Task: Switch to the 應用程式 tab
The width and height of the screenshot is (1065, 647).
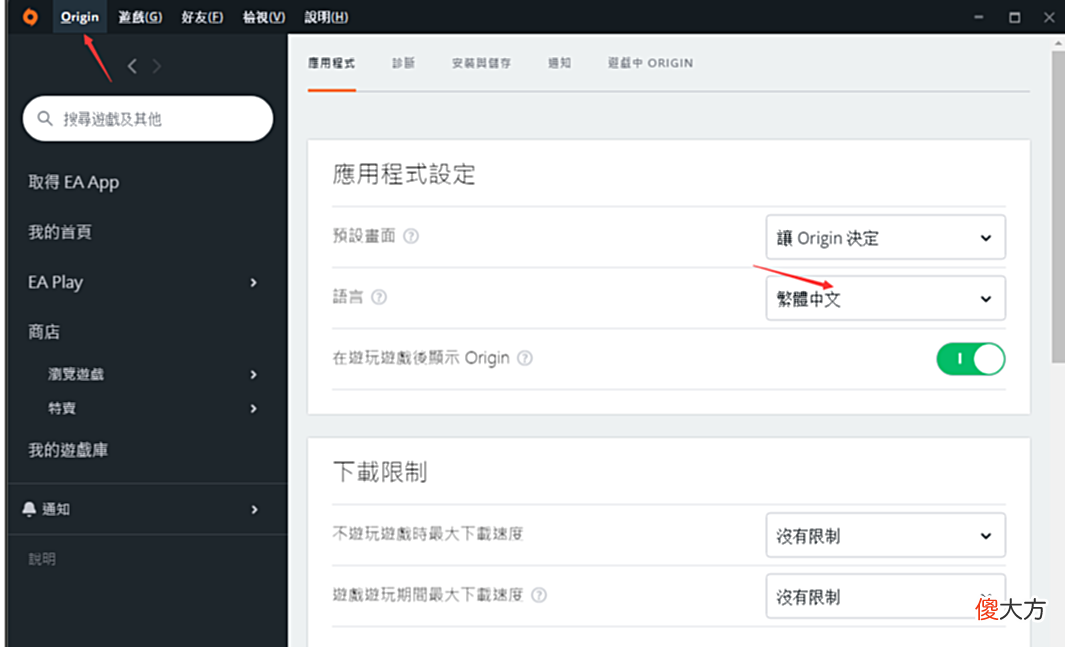Action: click(x=331, y=63)
